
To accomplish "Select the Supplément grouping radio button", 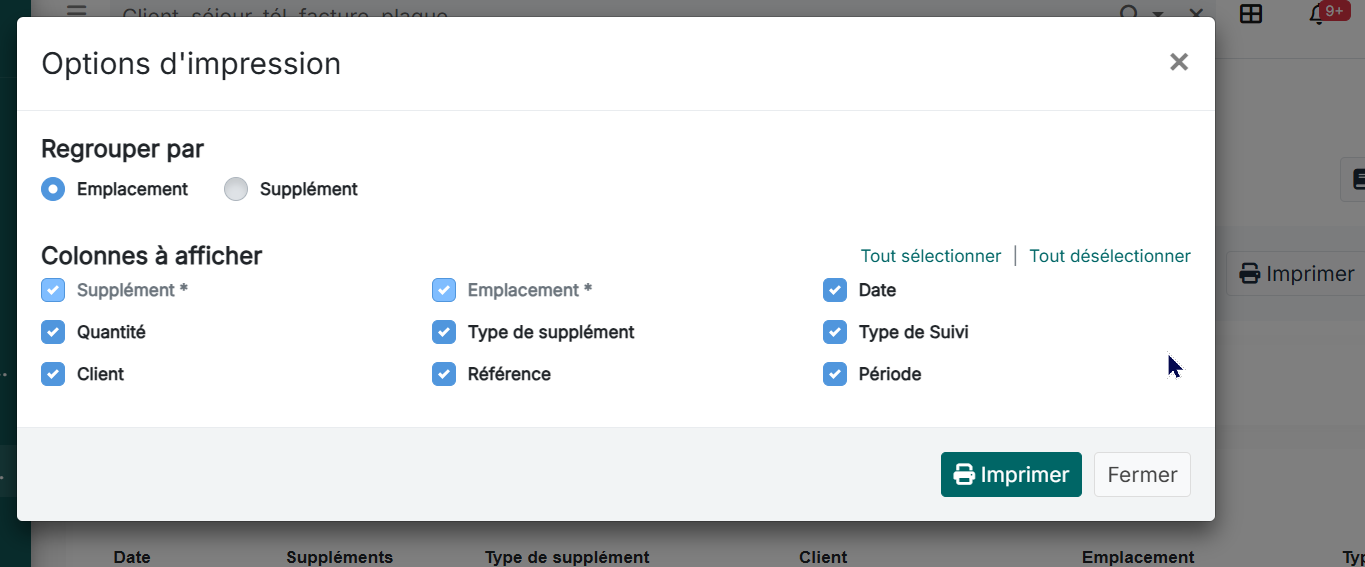I will (236, 189).
